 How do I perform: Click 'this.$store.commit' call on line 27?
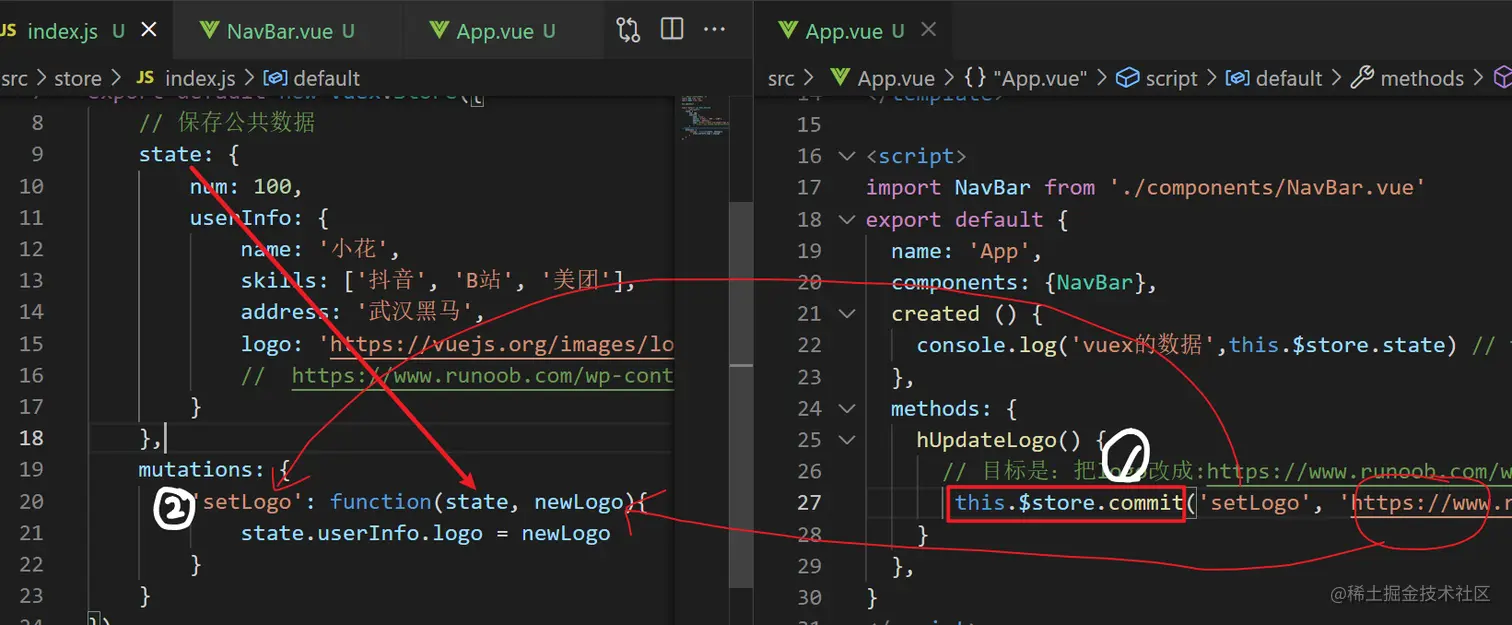[1068, 502]
